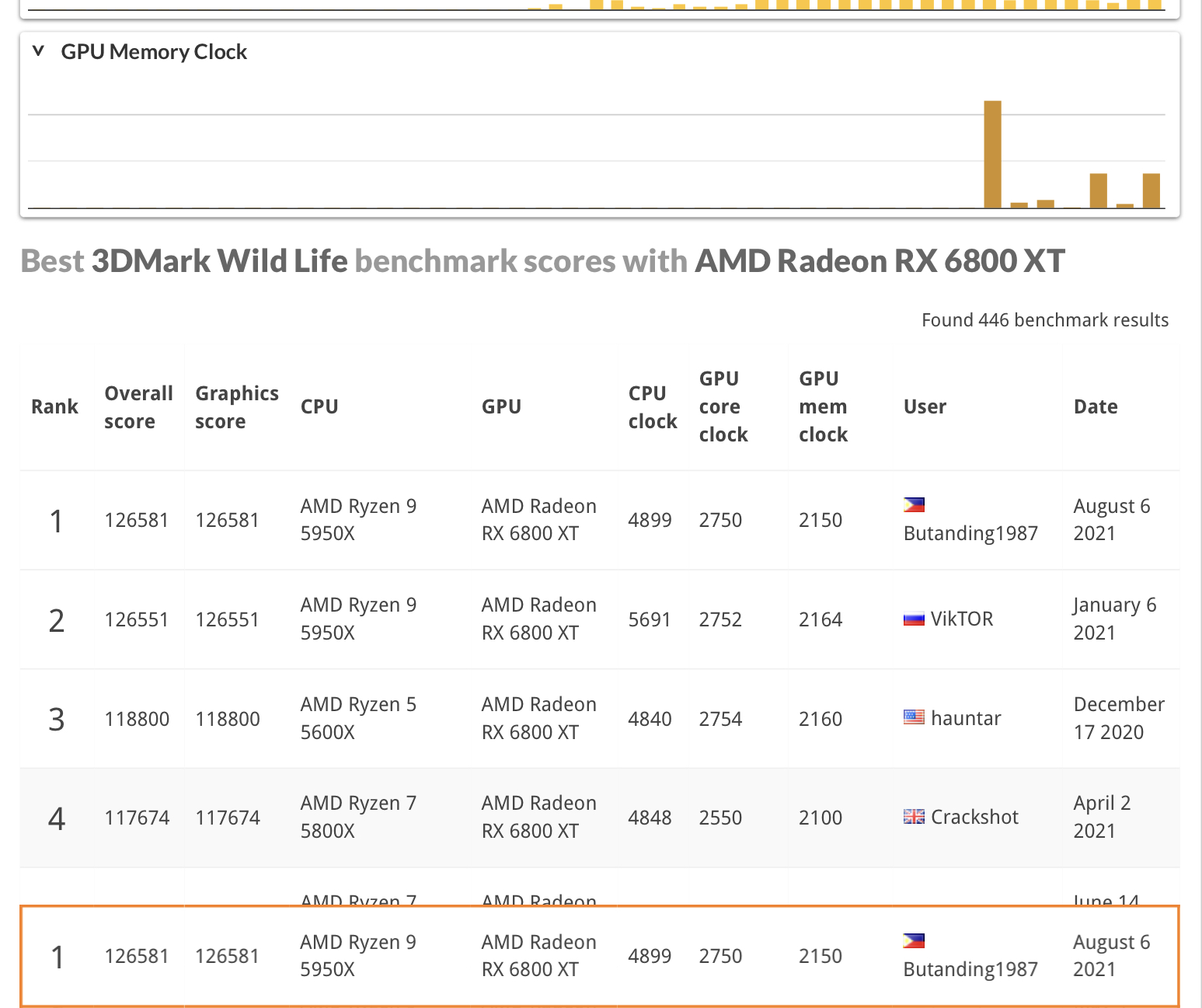Click the CPU column header
The height and width of the screenshot is (1008, 1202).
[x=319, y=406]
